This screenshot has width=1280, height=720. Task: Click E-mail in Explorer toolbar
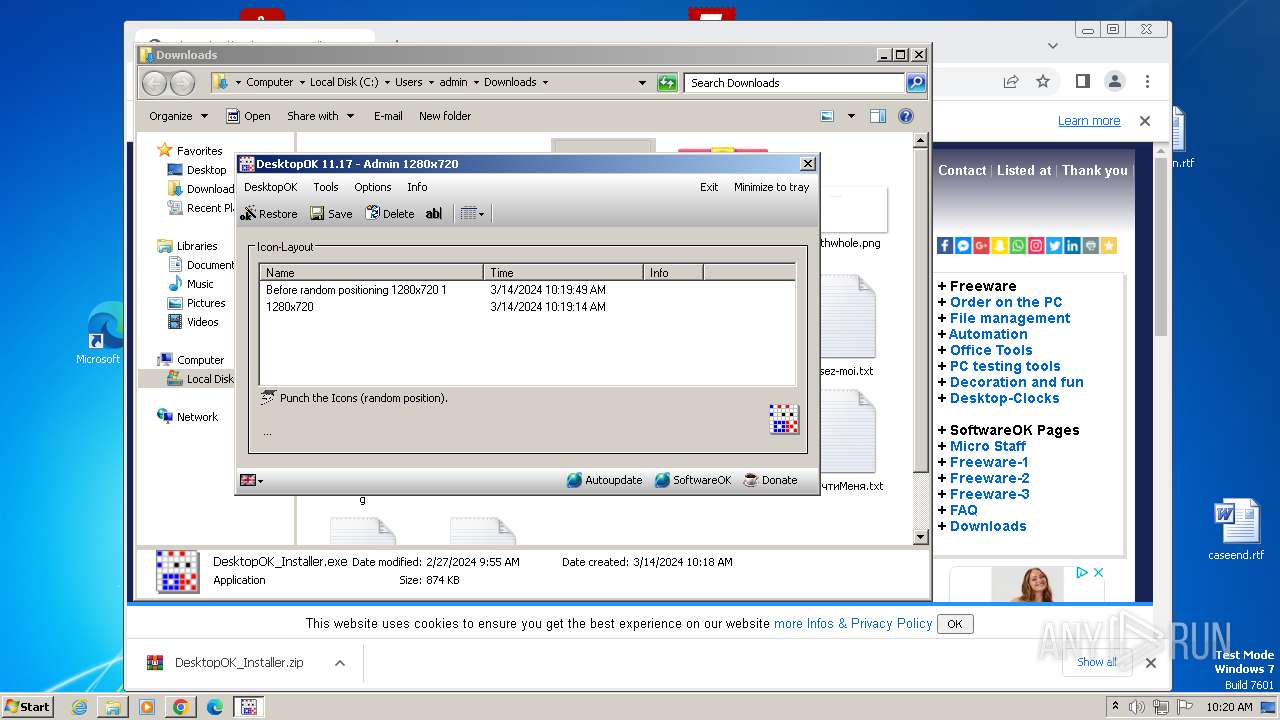(x=388, y=116)
